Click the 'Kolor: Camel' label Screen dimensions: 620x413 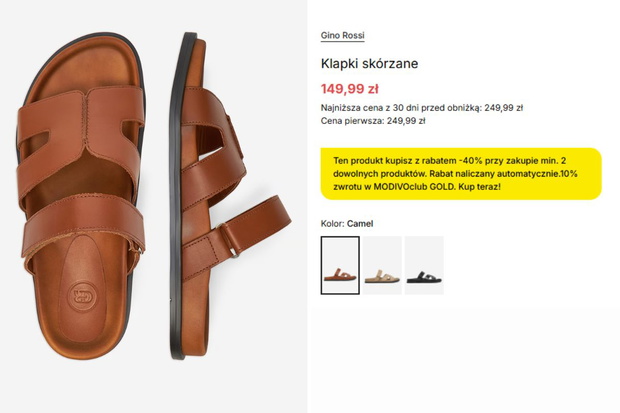click(x=347, y=224)
